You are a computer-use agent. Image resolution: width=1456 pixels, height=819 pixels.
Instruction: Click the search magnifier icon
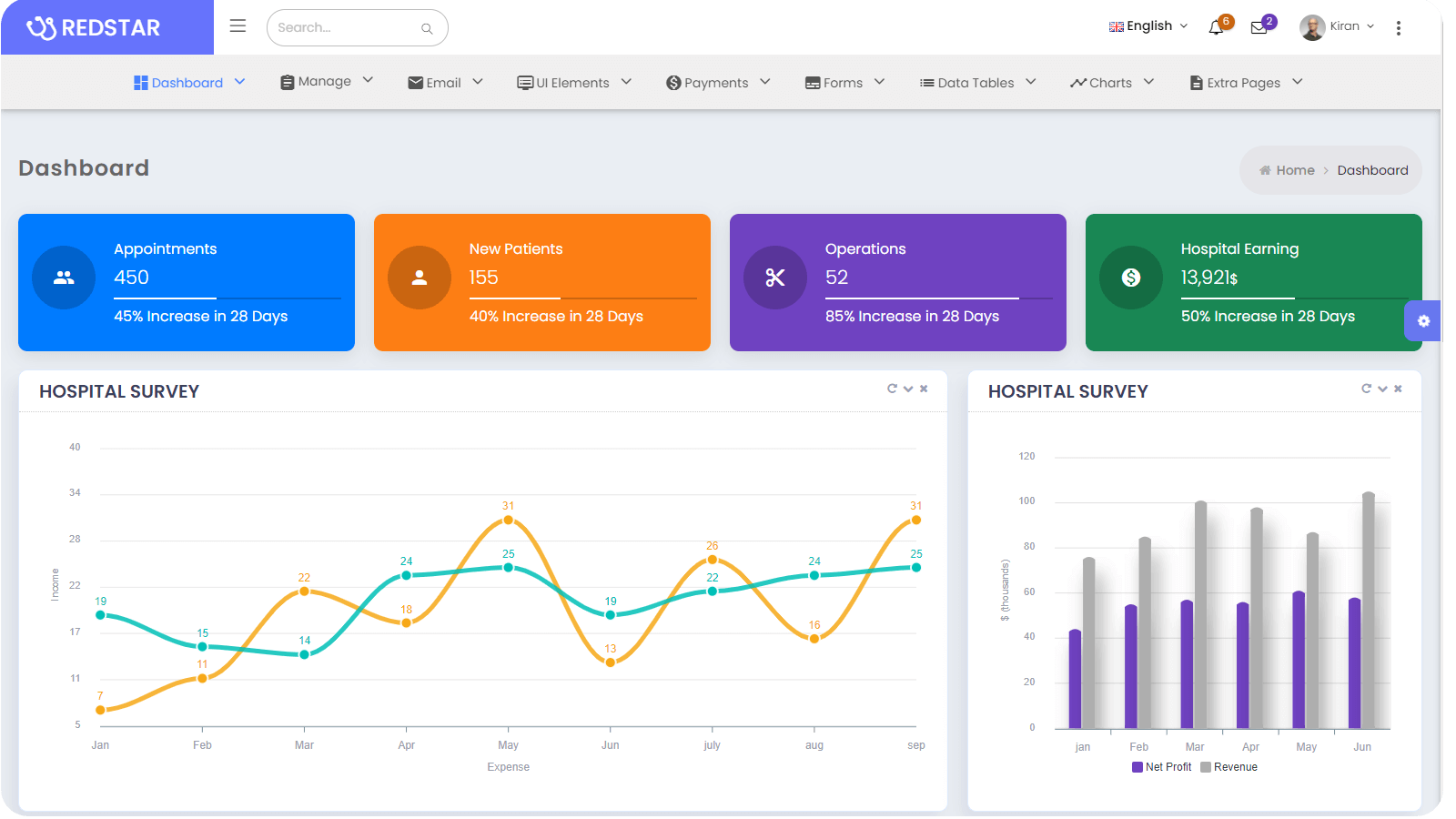click(427, 28)
